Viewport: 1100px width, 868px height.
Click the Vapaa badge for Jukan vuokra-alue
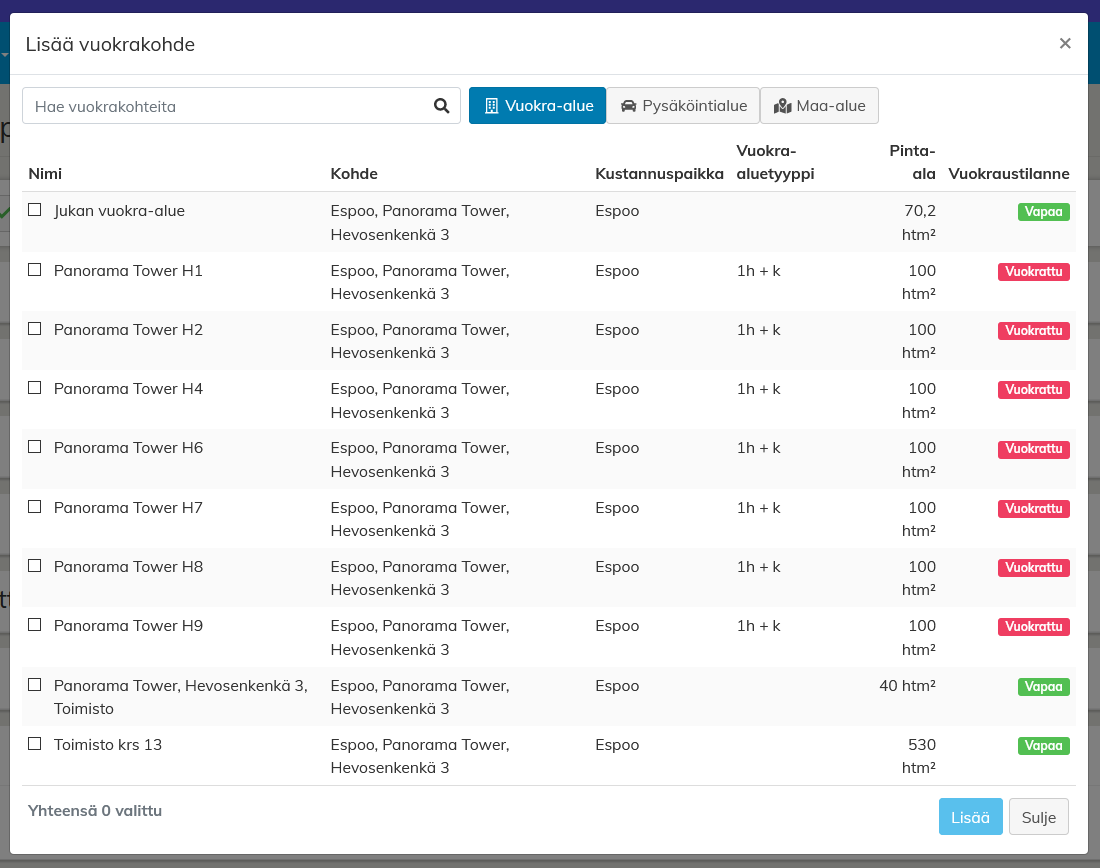point(1044,212)
